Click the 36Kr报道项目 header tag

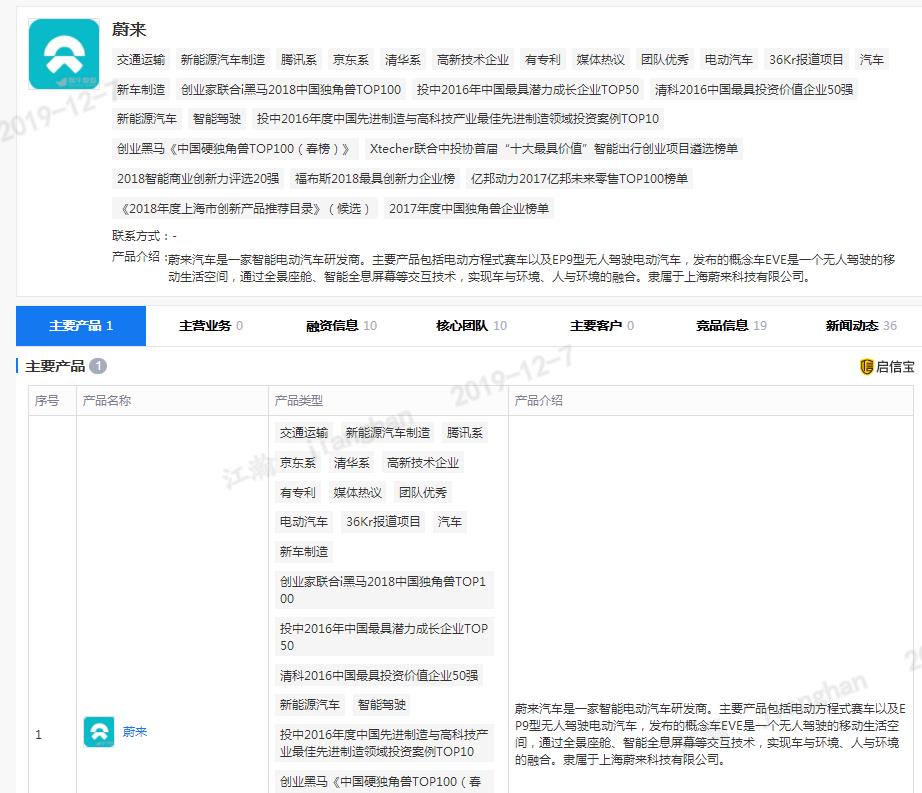[806, 59]
